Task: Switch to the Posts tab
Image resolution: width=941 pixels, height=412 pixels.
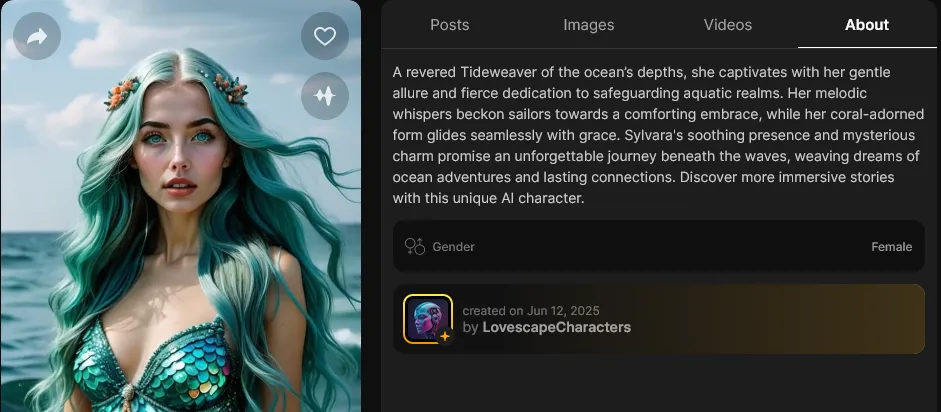Action: [x=449, y=25]
